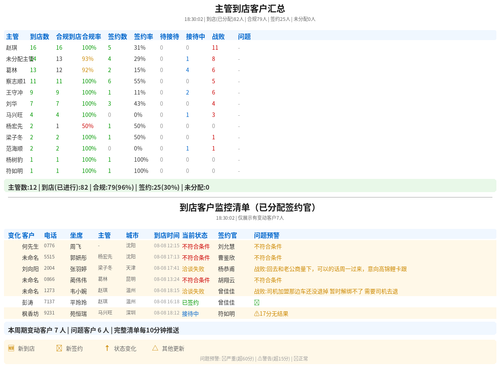The height and width of the screenshot is (381, 500).
Task: Click the 92% compliance rate value
Action: (88, 70)
